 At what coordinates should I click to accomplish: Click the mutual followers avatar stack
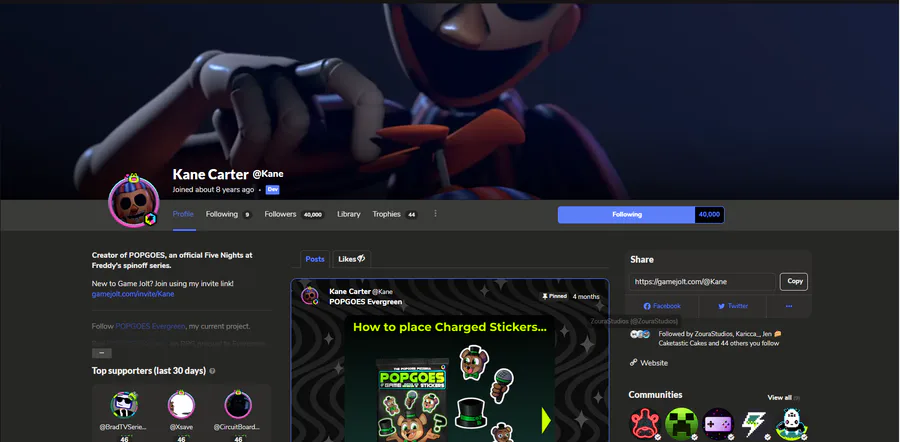point(639,334)
